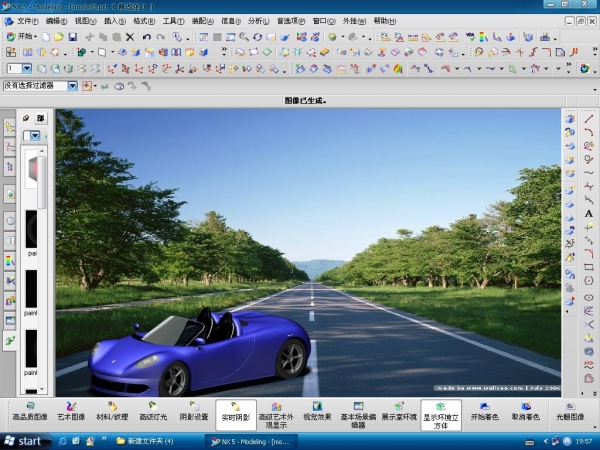
Task: Open the 格式(R) Format menu
Action: [x=144, y=21]
